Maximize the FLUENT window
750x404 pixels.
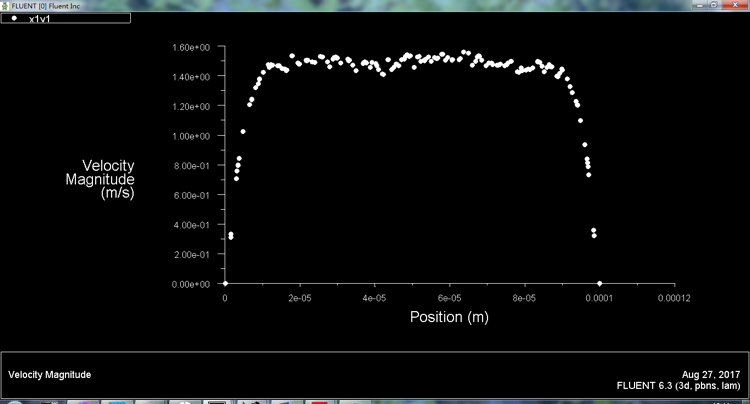714,5
